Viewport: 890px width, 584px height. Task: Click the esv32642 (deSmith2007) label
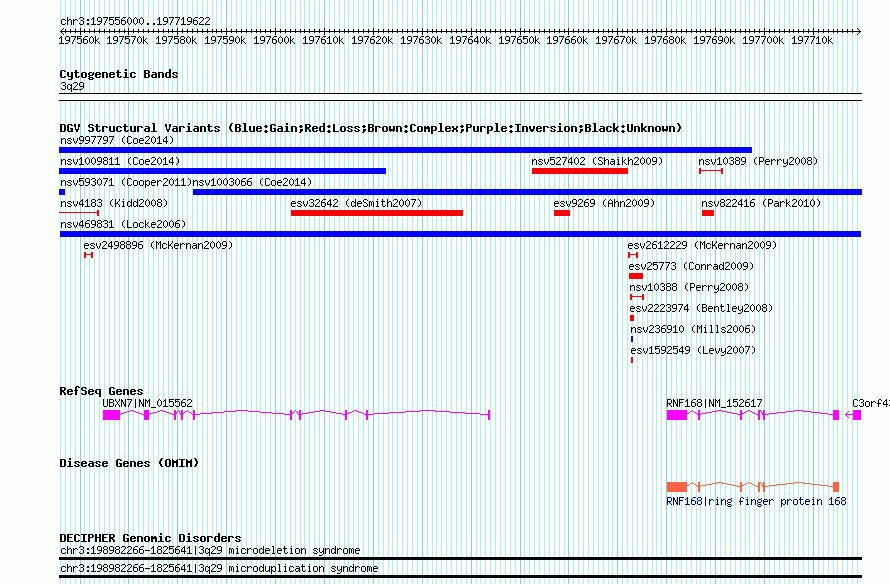pos(356,203)
